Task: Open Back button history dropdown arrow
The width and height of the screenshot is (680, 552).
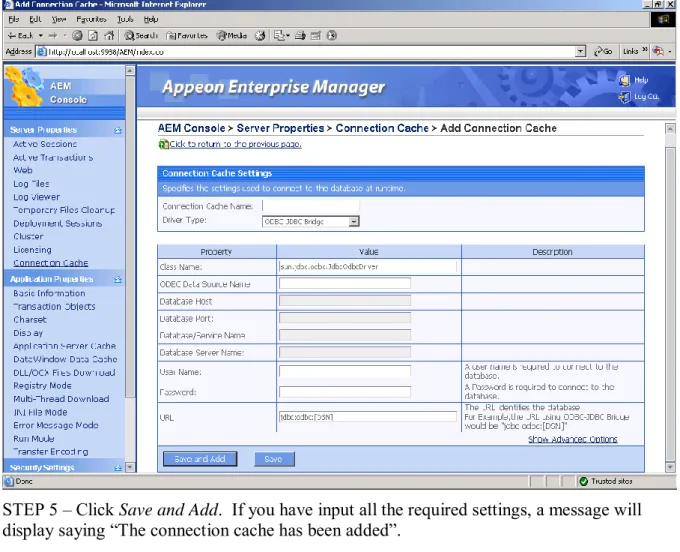Action: click(41, 36)
